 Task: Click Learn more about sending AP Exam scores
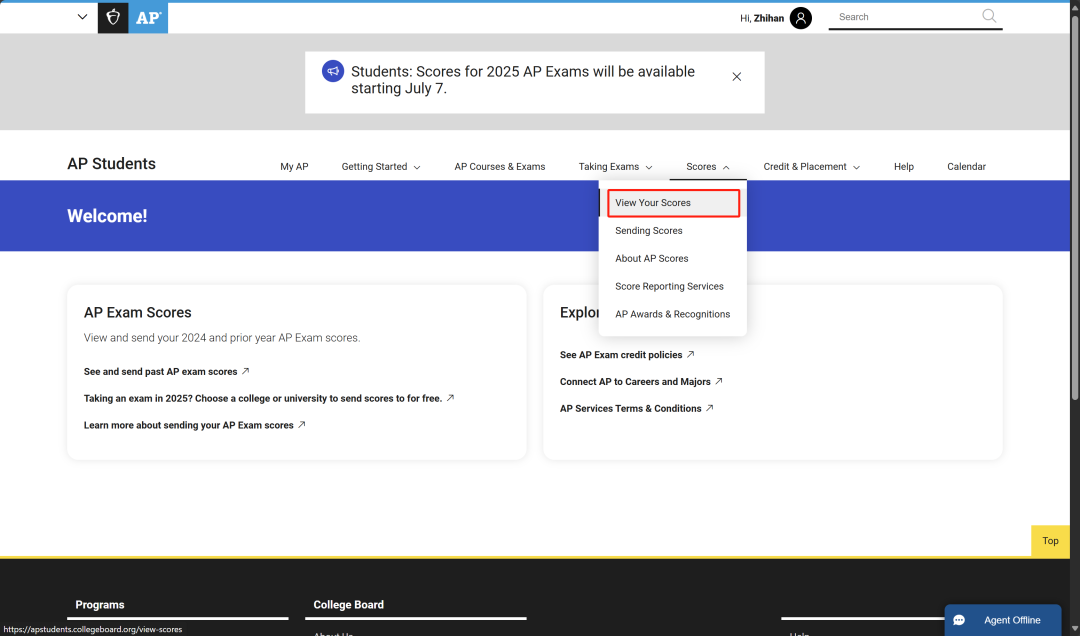[194, 425]
